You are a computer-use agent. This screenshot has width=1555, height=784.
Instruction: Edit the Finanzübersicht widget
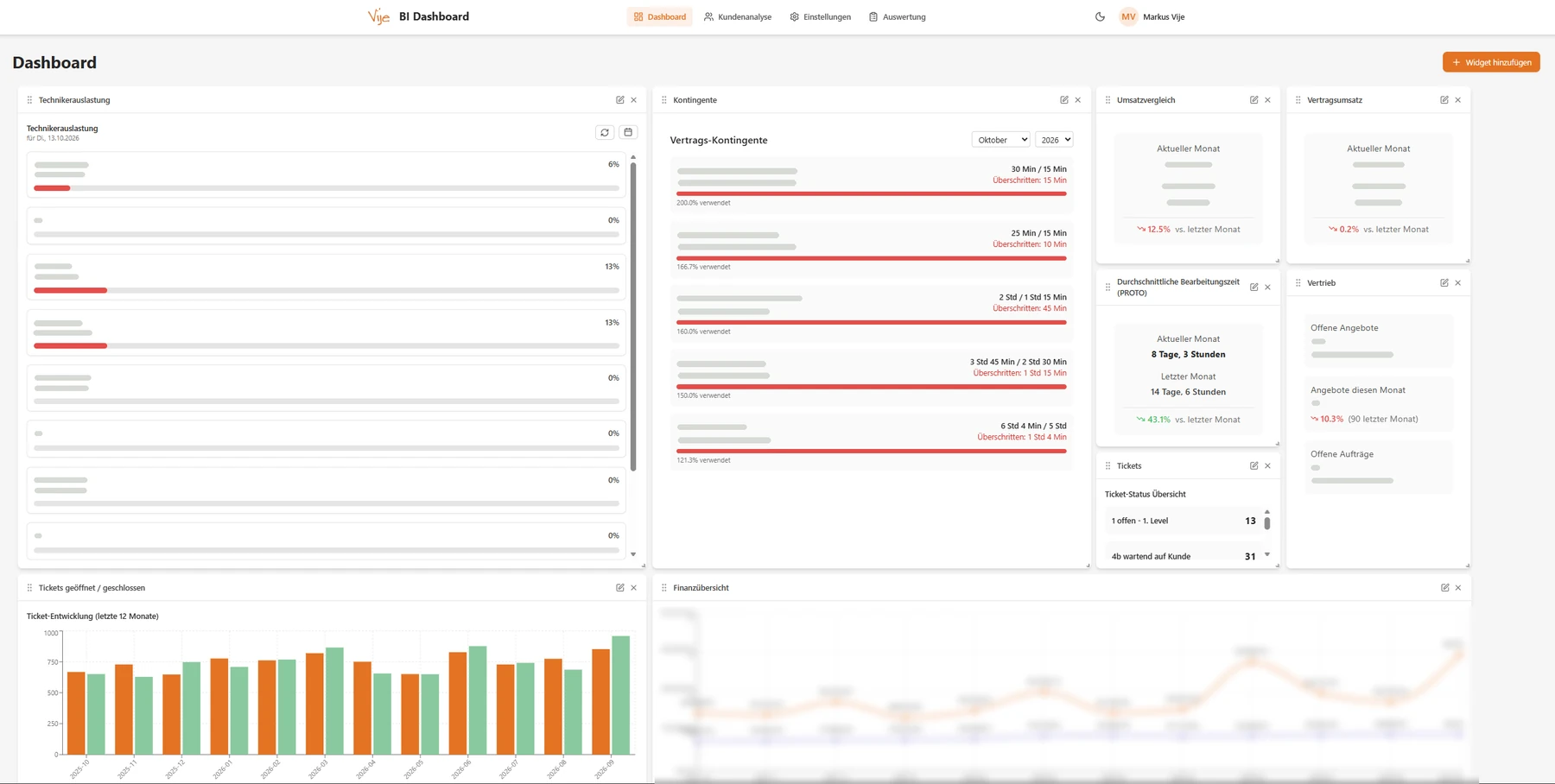[1445, 588]
